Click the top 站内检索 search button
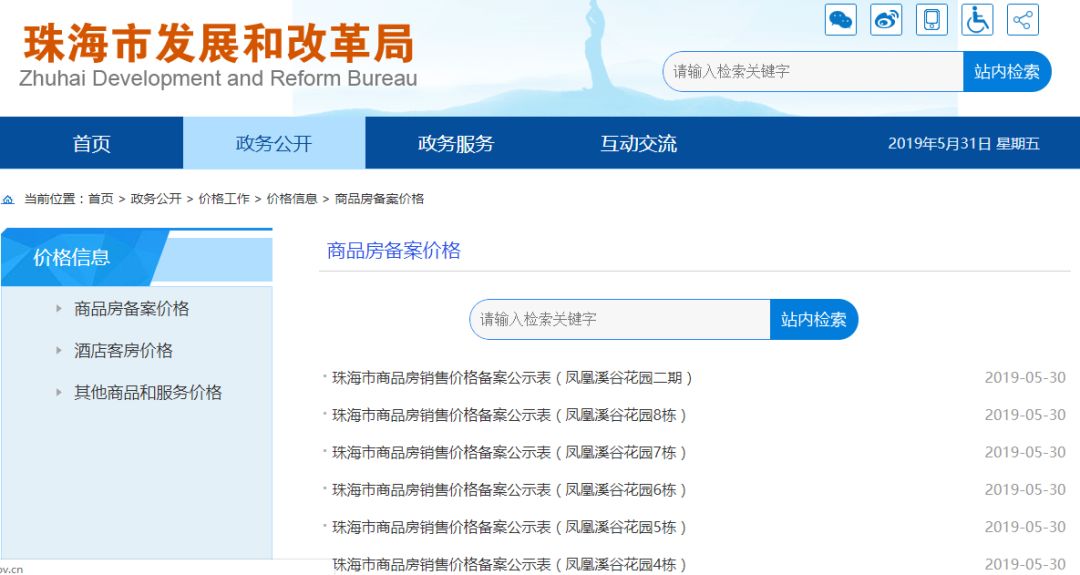 1007,72
